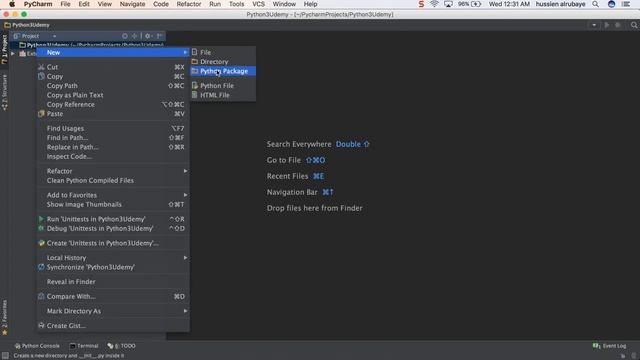The height and width of the screenshot is (360, 640).
Task: Click the File icon in New submenu
Action: pos(195,52)
